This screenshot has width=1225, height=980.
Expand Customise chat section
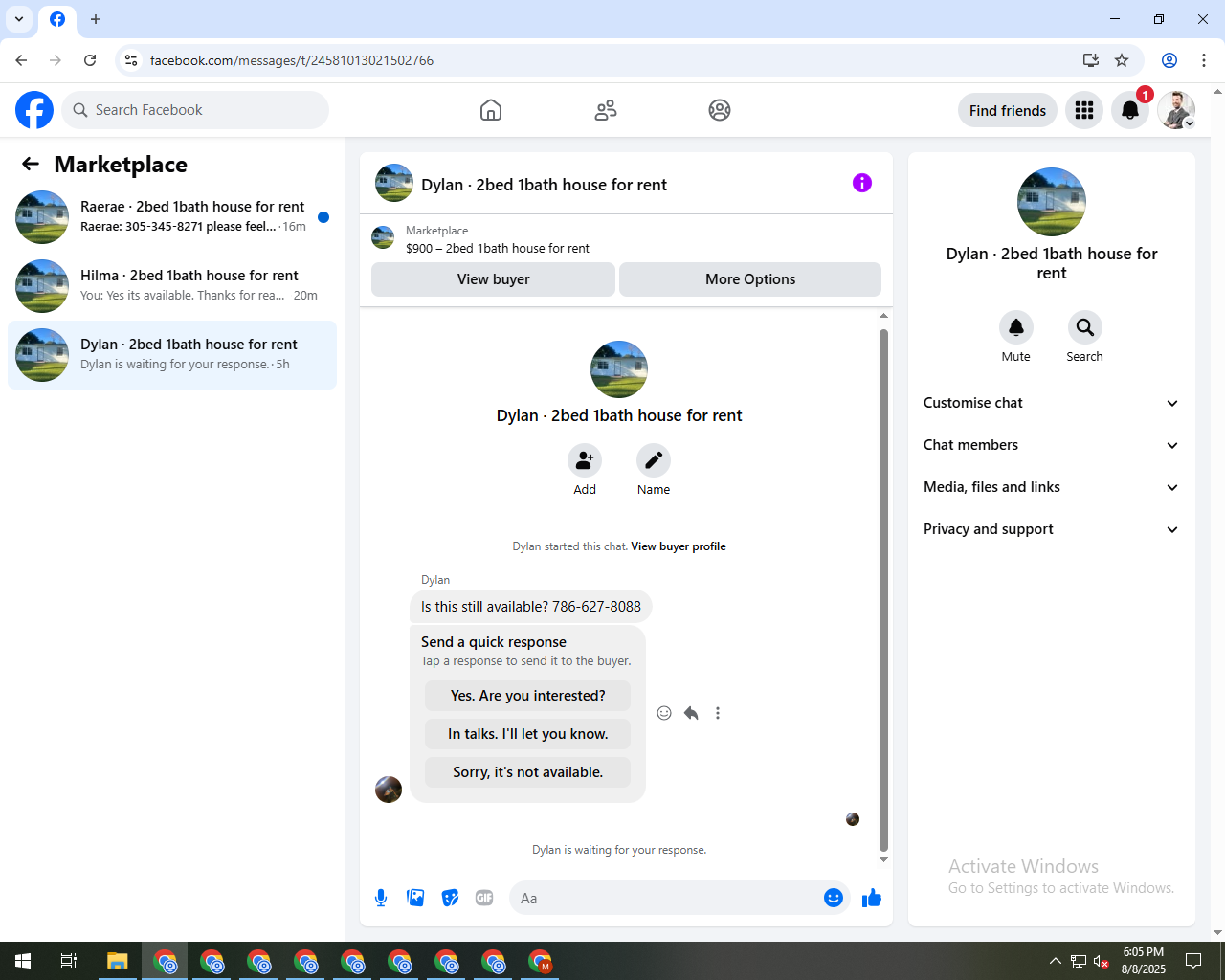(1052, 403)
